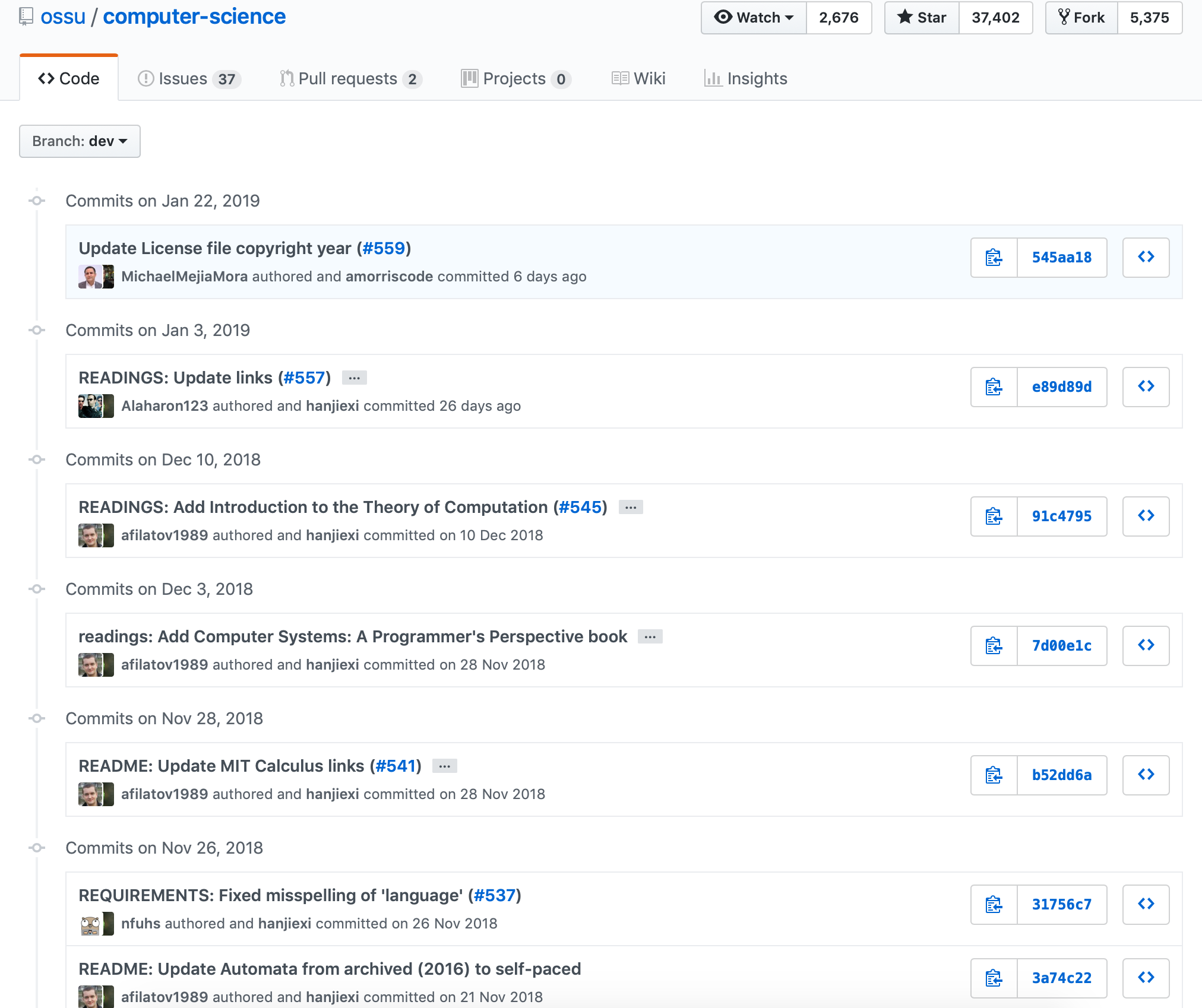Click nfuhs gopher avatar on misspelling commit
1202x1008 pixels.
90,924
